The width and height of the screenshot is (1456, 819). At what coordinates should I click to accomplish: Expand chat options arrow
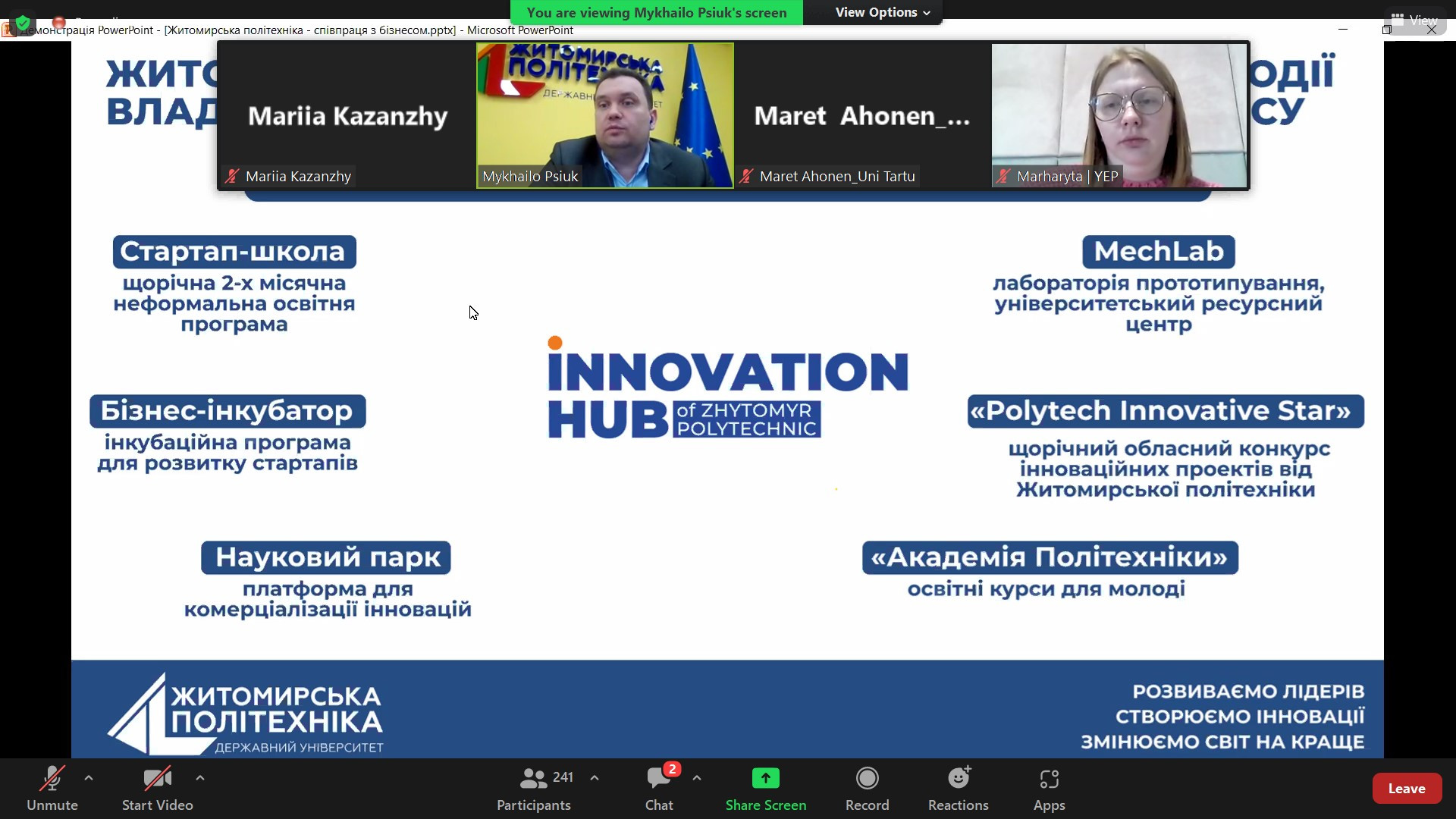pyautogui.click(x=697, y=778)
